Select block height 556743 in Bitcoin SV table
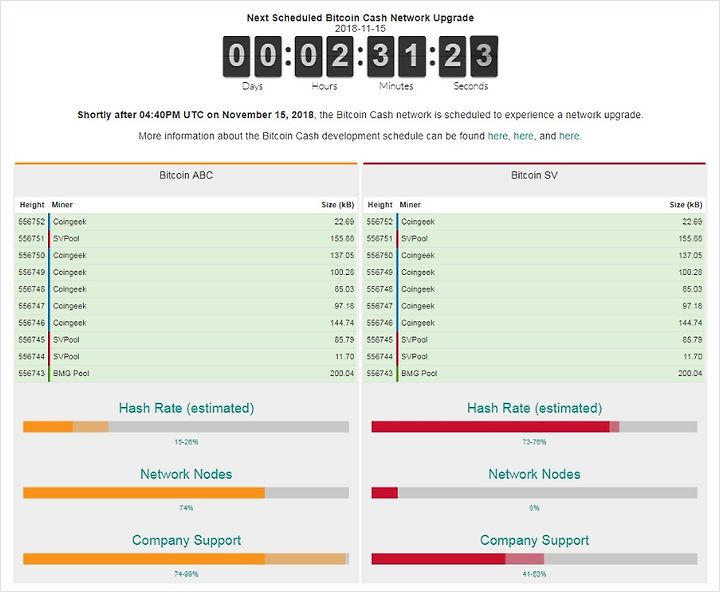This screenshot has width=720, height=592. [x=380, y=373]
